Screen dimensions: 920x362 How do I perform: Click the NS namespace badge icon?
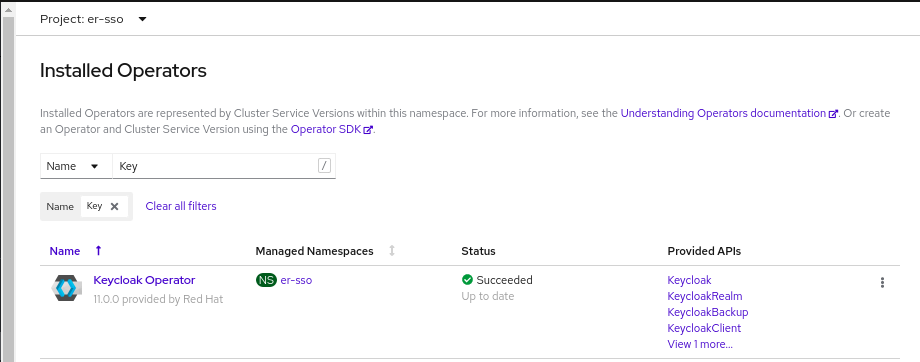point(266,280)
